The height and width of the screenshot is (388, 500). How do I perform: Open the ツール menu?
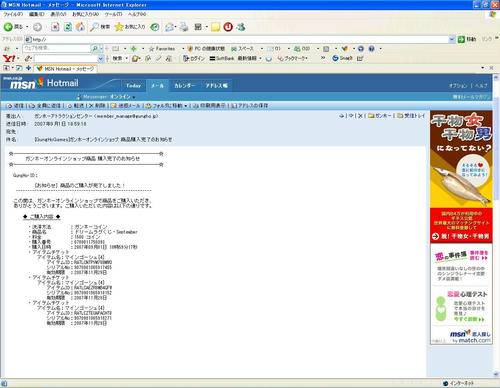pyautogui.click(x=113, y=14)
